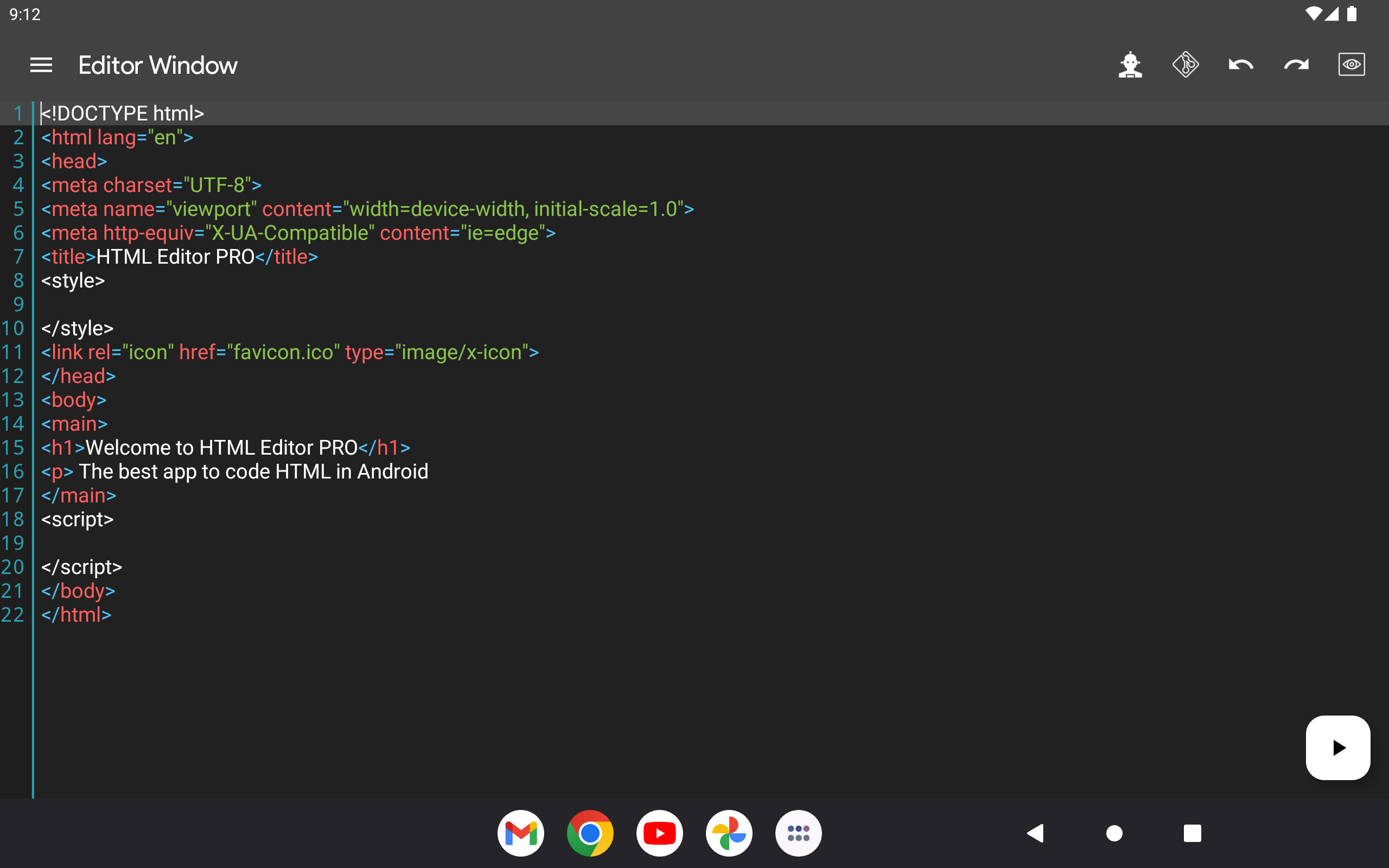Open Google Photos from the dock
1389x868 pixels.
[729, 833]
